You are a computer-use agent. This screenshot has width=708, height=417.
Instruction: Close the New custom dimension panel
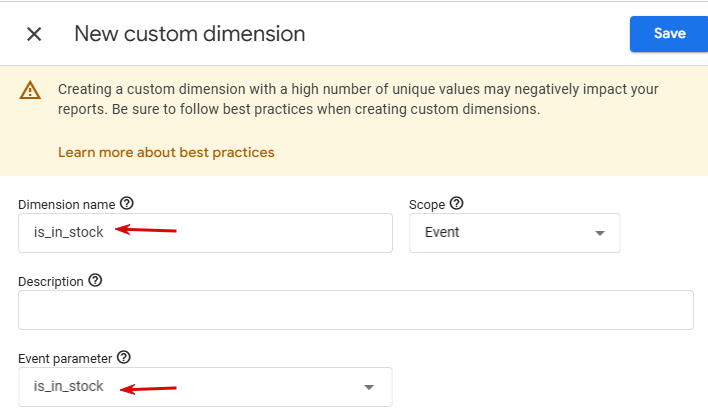34,34
